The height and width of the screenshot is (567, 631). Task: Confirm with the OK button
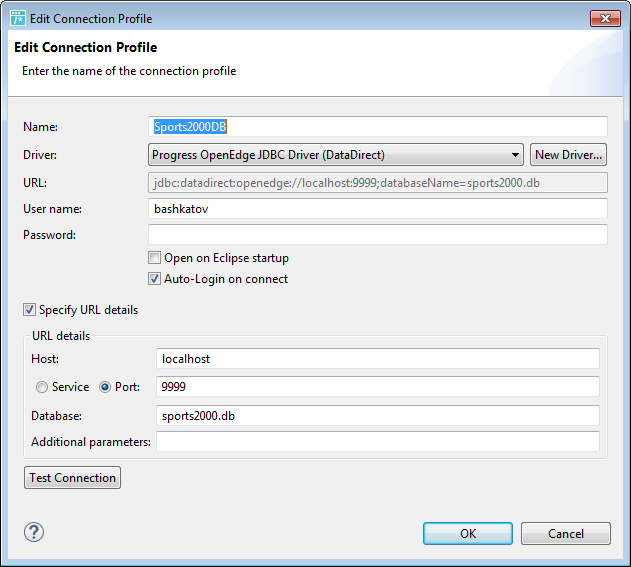click(x=468, y=534)
